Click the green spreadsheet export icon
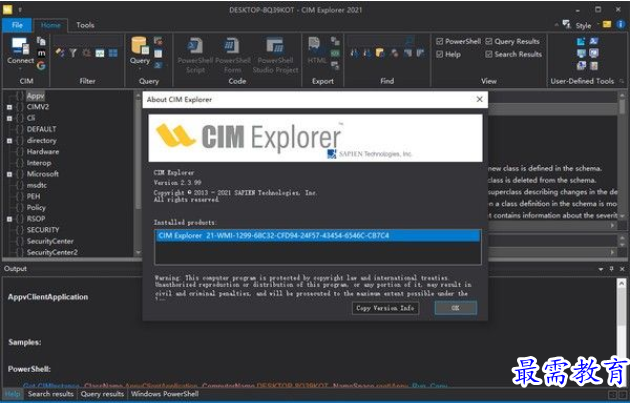 (335, 53)
